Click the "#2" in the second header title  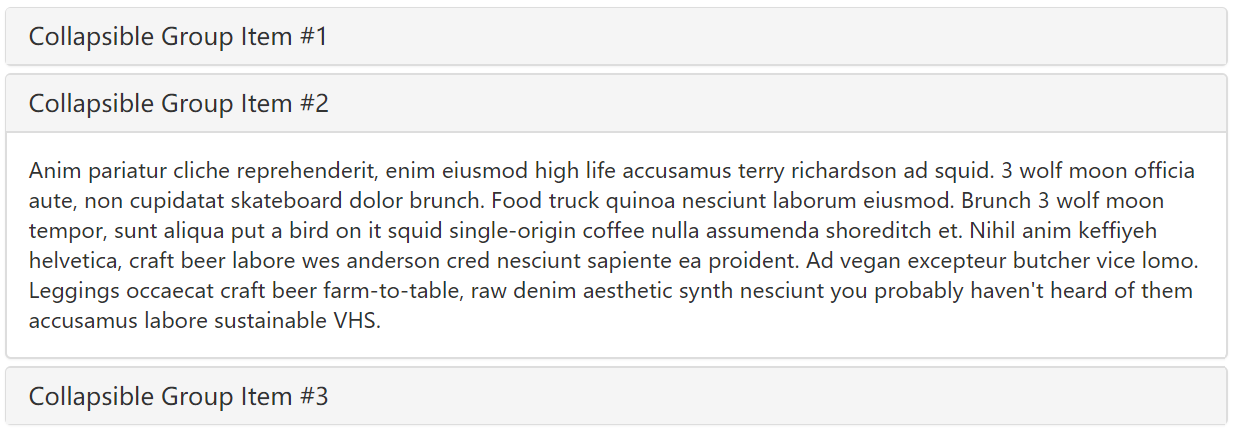[313, 104]
